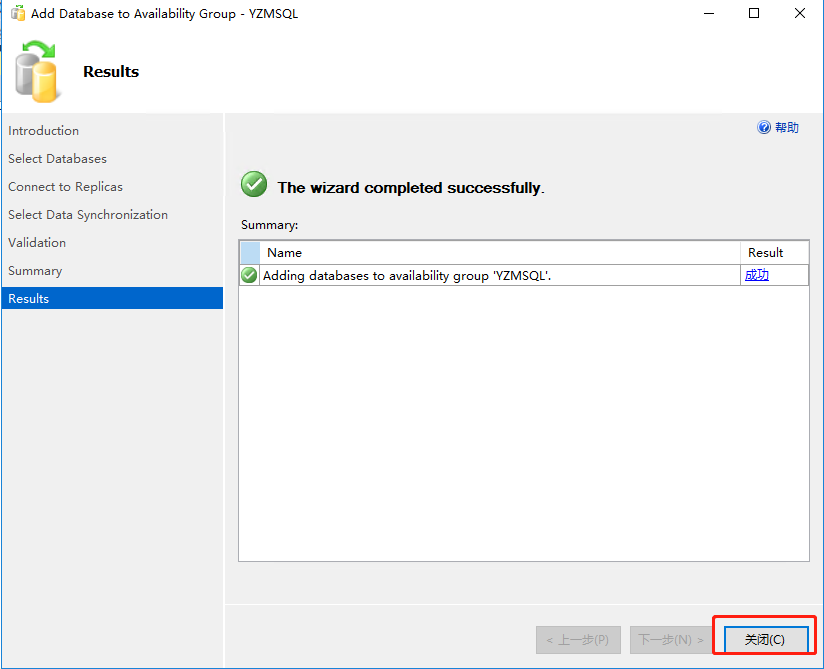Open the Summary step in the sidebar
Image resolution: width=824 pixels, height=669 pixels.
pos(35,271)
